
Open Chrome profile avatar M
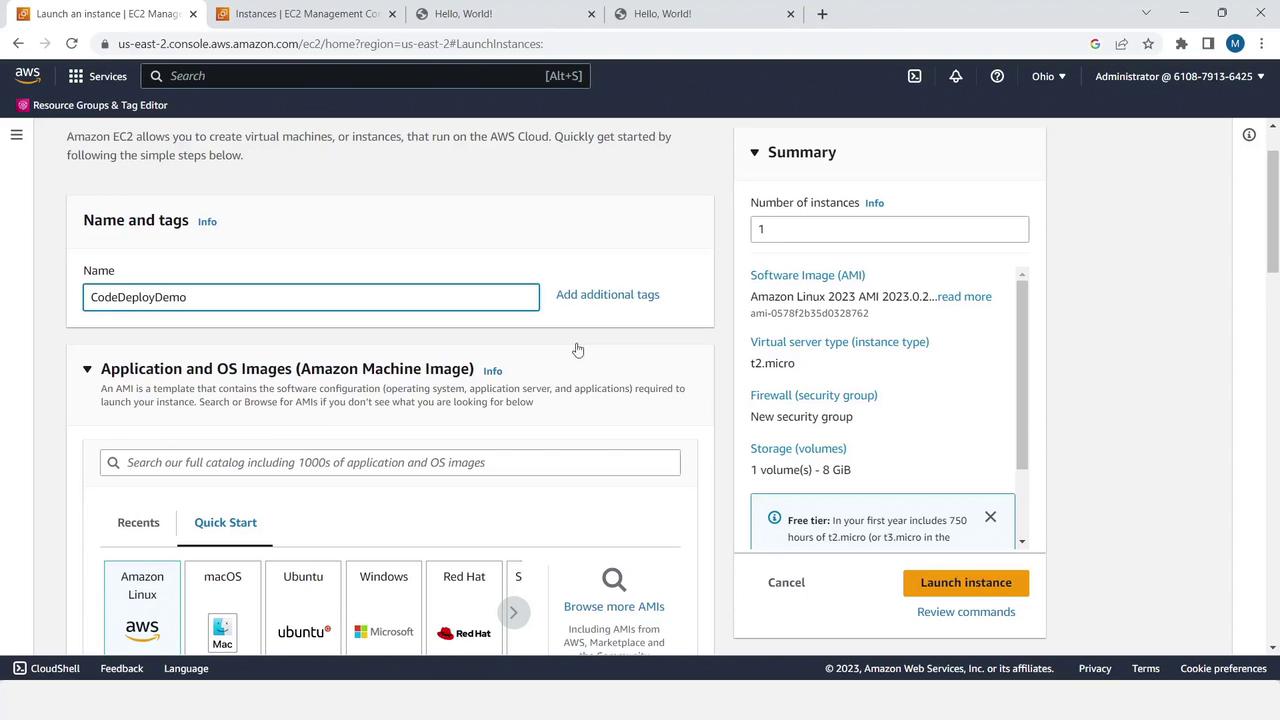(x=1235, y=44)
